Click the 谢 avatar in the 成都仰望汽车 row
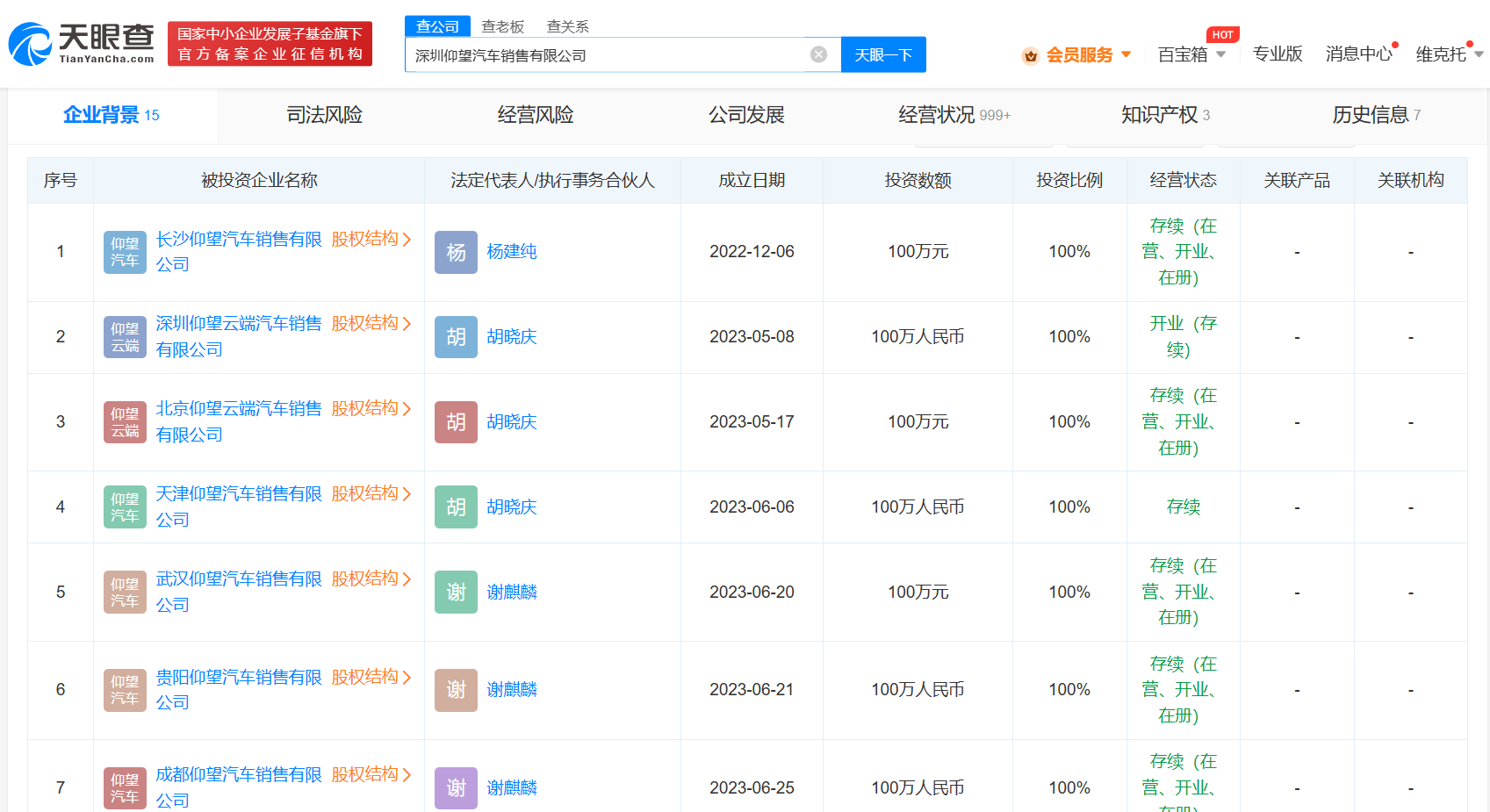The width and height of the screenshot is (1490, 812). click(456, 788)
